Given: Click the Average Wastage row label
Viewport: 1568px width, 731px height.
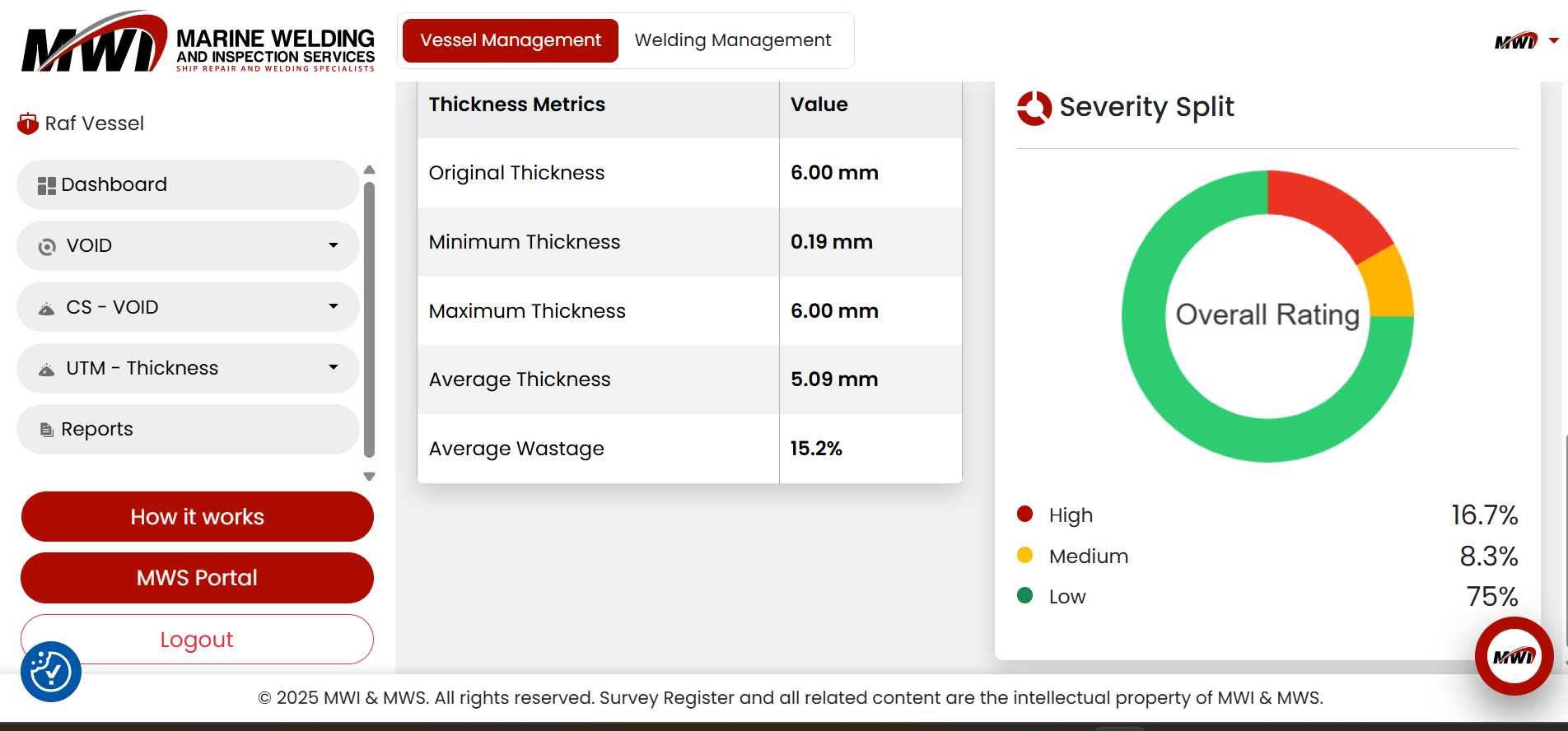Looking at the screenshot, I should (516, 449).
